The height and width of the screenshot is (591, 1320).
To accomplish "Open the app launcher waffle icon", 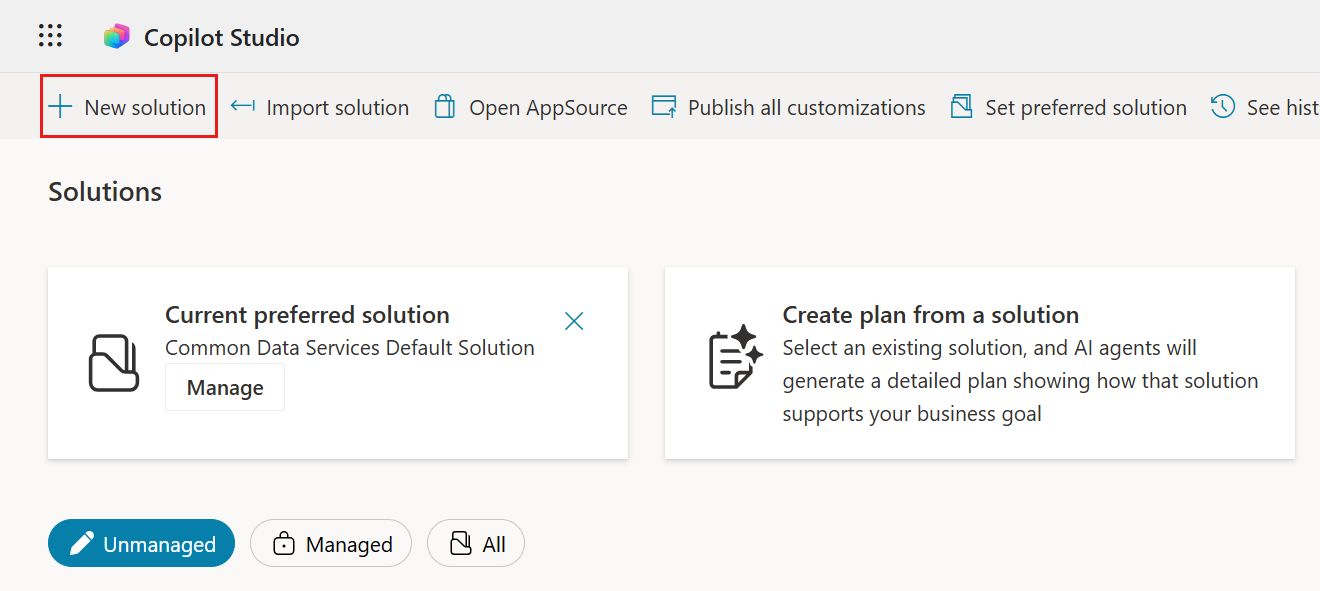I will click(x=50, y=36).
